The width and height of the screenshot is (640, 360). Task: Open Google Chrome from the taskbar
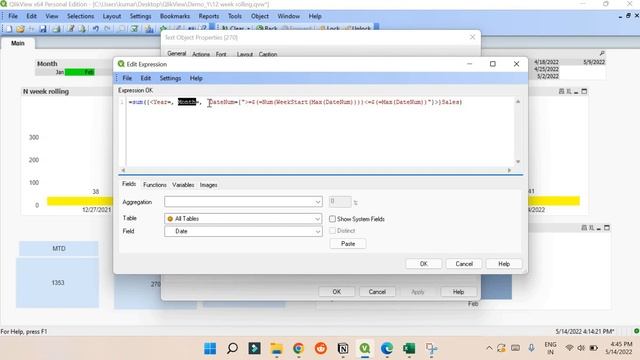[x=298, y=349]
